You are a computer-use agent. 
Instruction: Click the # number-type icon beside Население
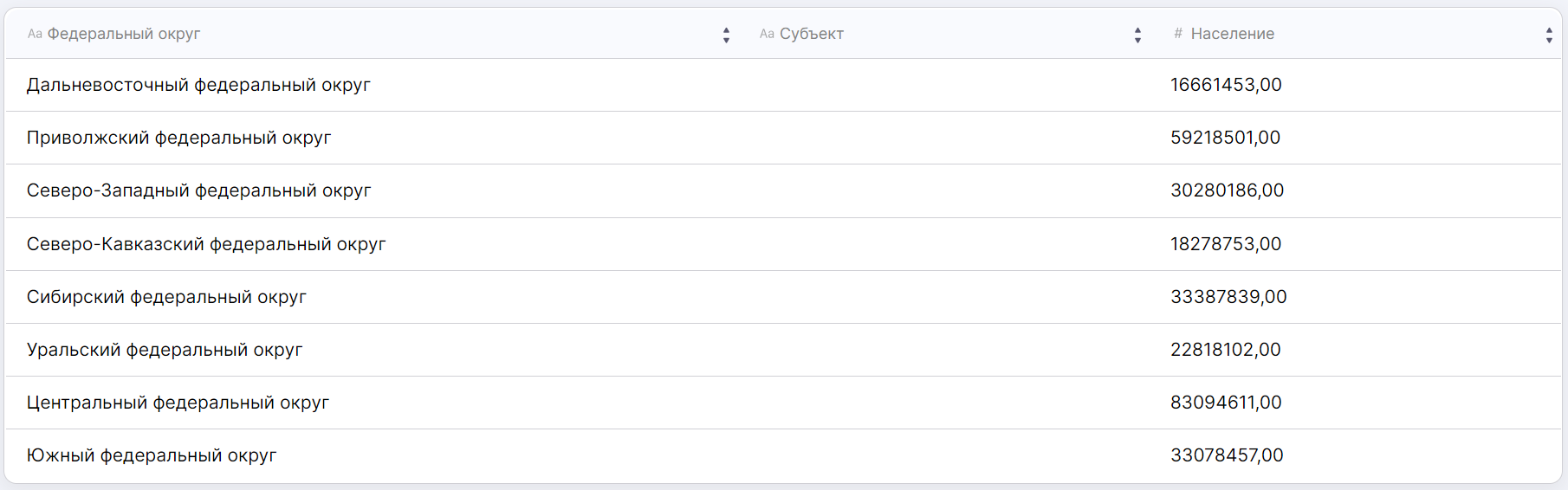pos(1178,34)
